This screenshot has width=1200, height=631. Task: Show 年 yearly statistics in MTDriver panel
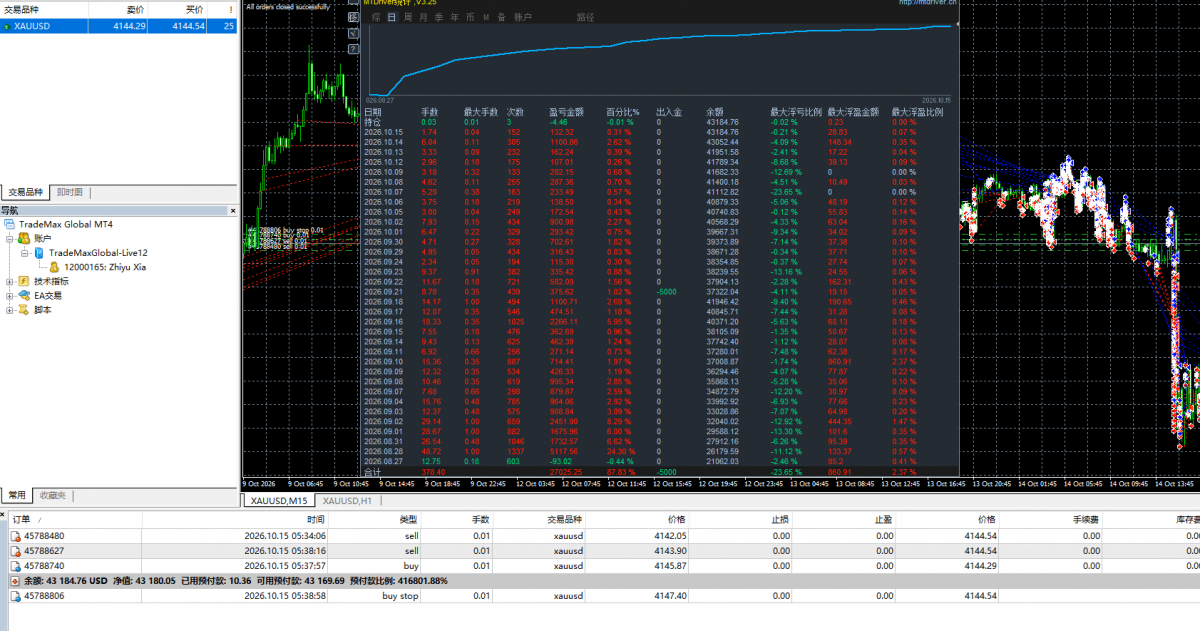454,18
